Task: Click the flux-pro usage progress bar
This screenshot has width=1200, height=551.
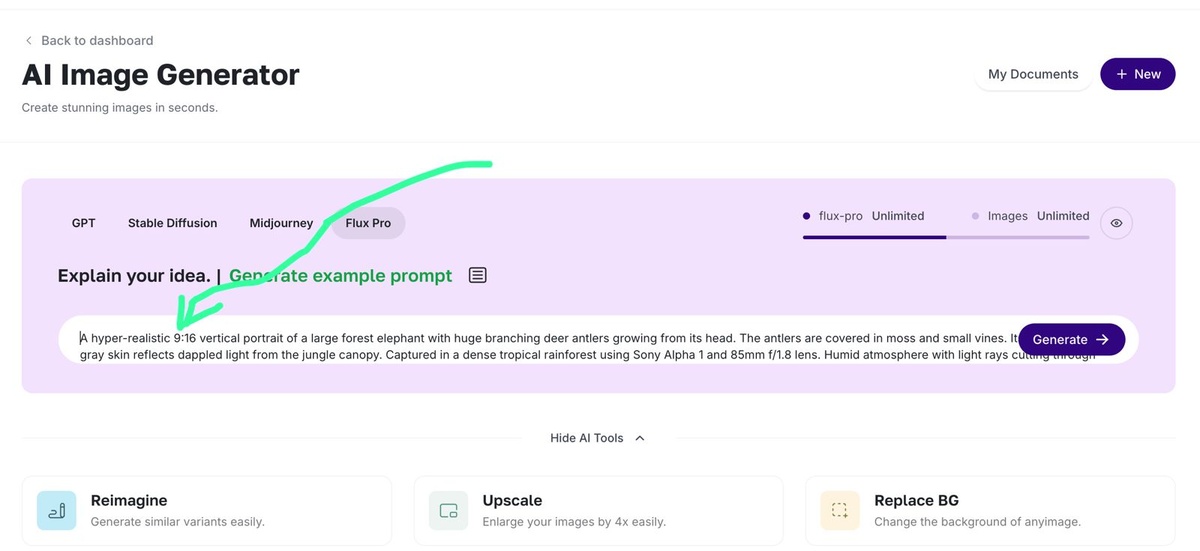Action: (946, 237)
